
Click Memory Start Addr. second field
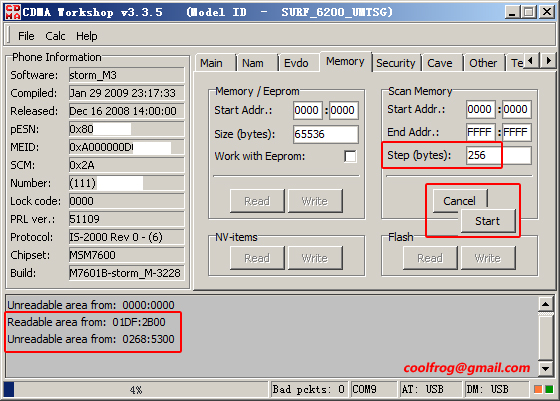(x=344, y=110)
